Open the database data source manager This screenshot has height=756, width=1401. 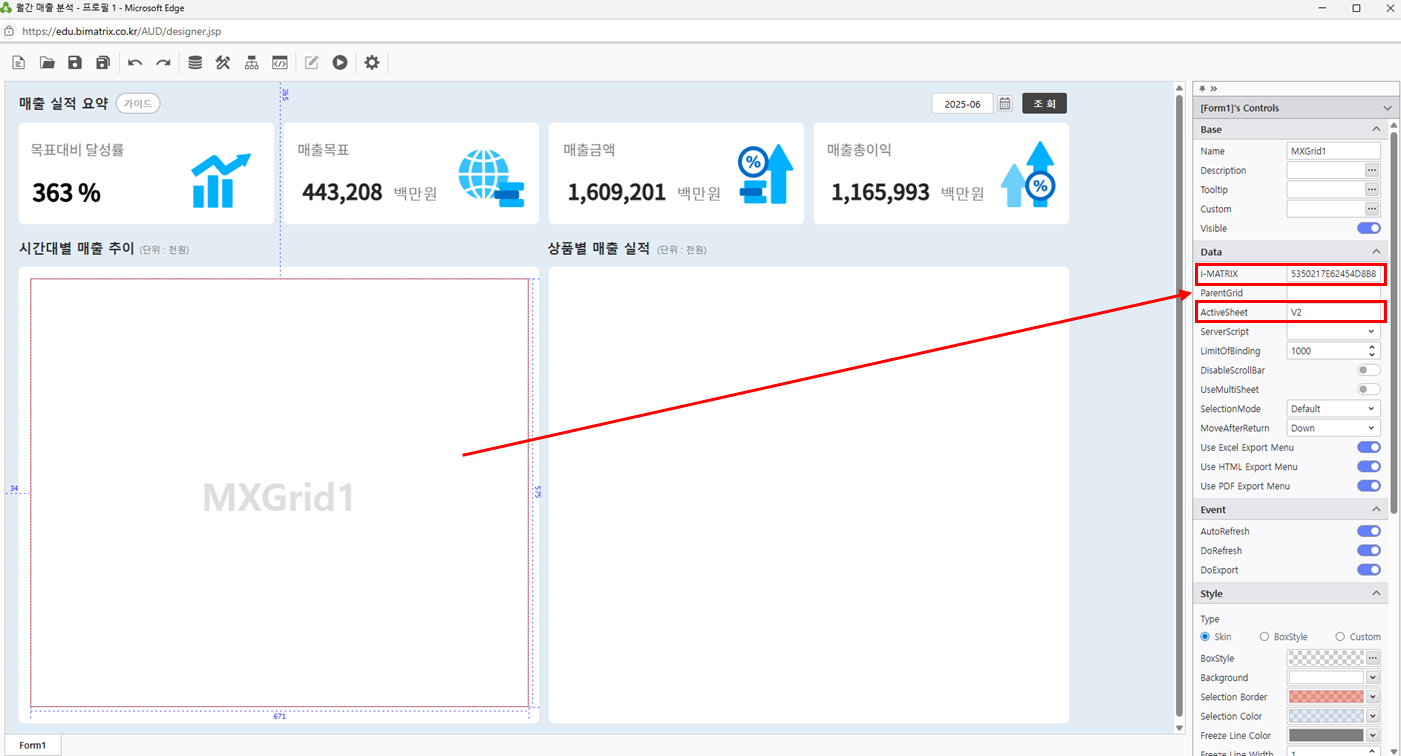(195, 63)
